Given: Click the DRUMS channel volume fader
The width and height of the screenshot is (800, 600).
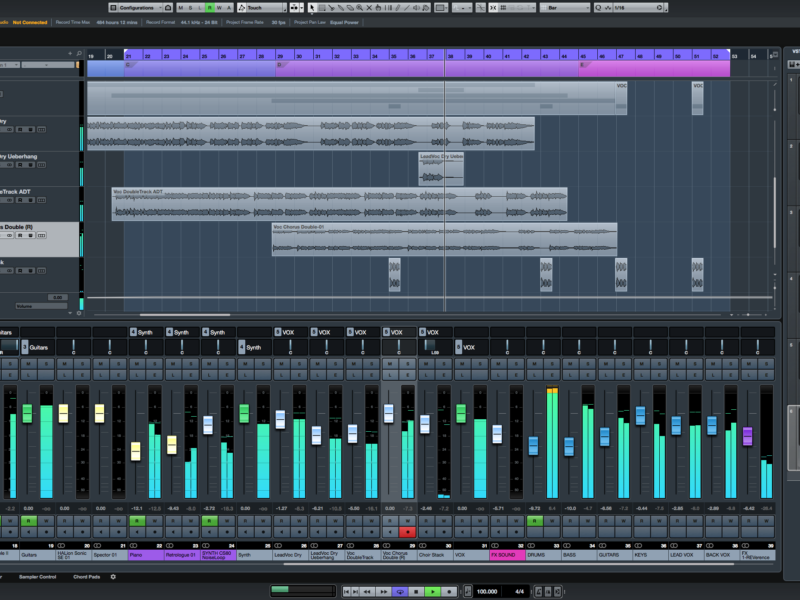Looking at the screenshot, I should point(534,445).
